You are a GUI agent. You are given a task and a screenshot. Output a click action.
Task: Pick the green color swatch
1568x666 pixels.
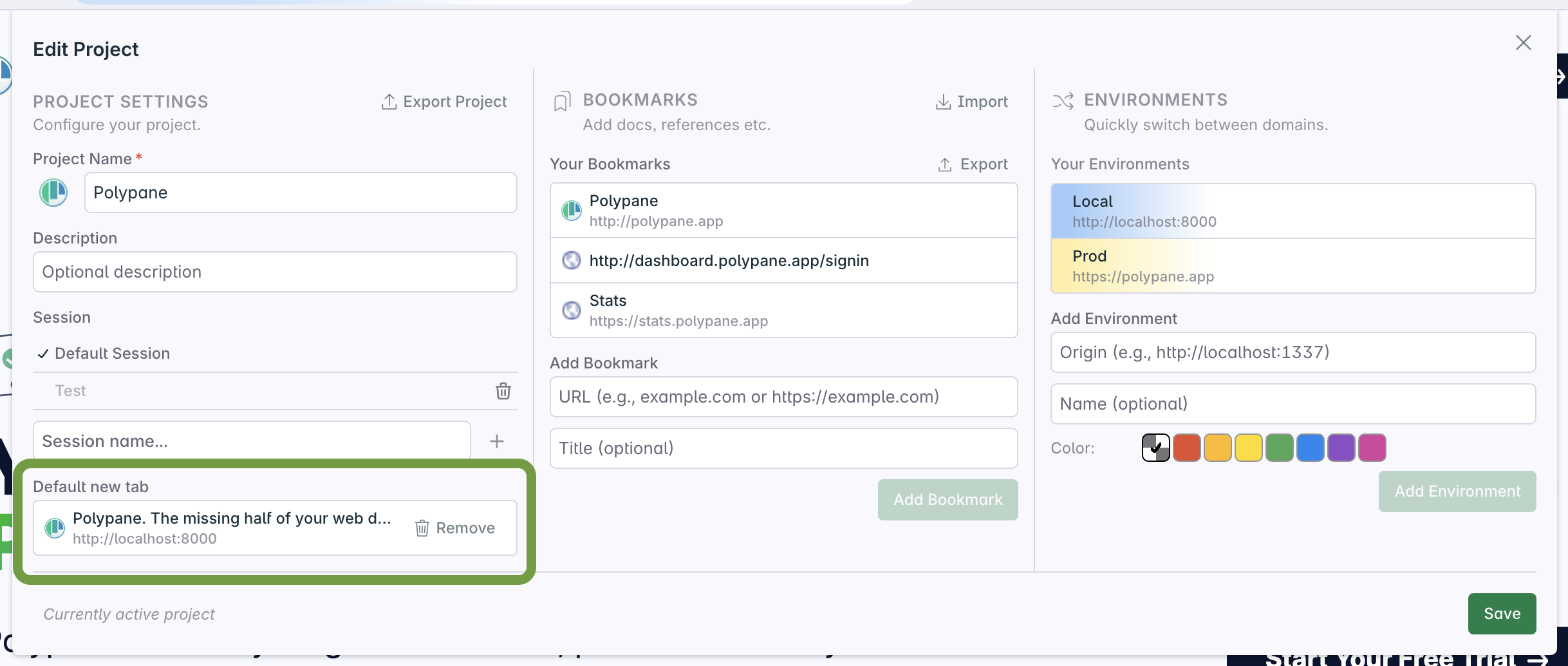tap(1280, 448)
